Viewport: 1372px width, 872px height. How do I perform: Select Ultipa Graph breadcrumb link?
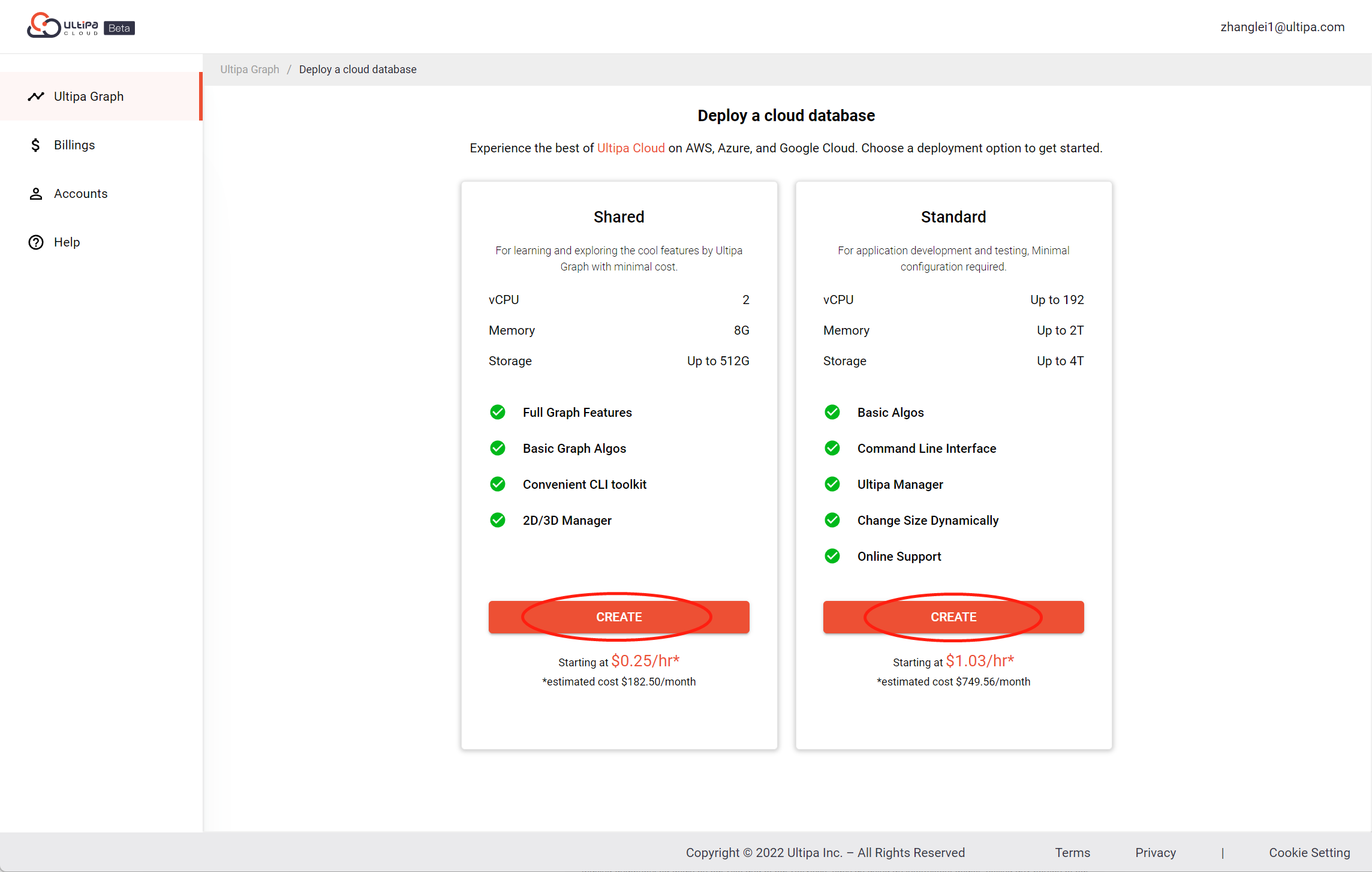coord(249,70)
